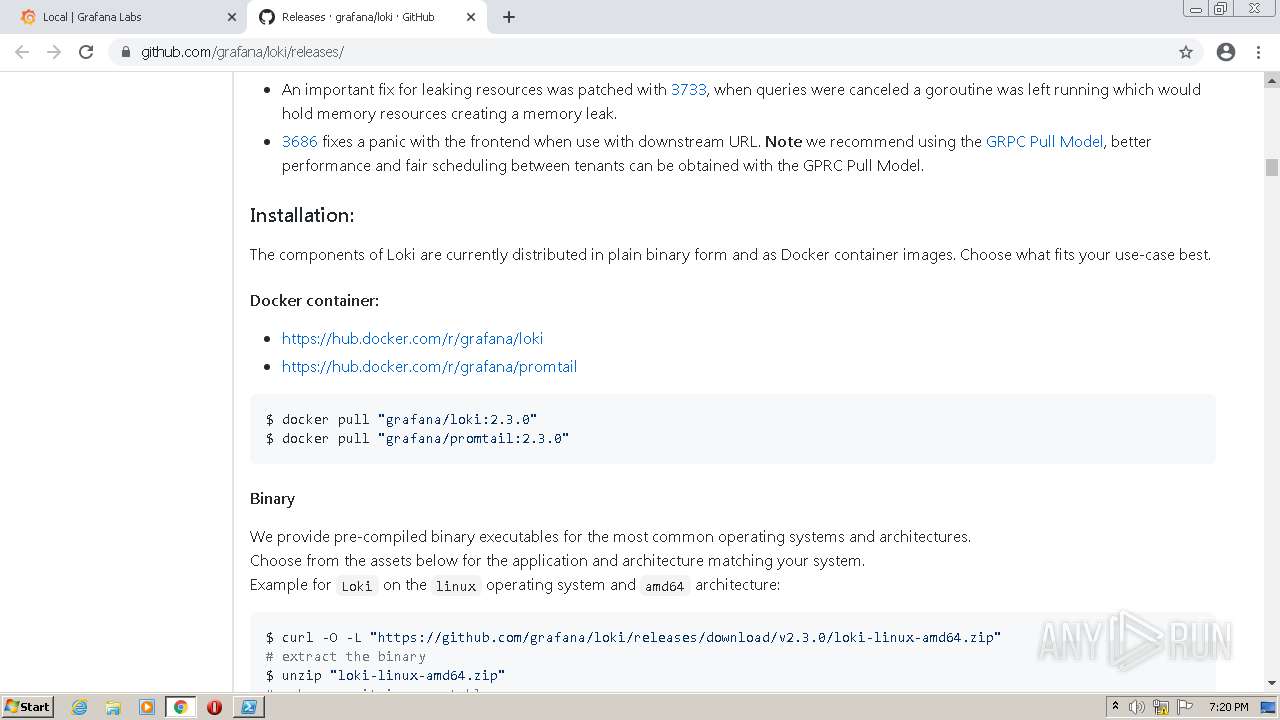Open the blue taskbar application icon
The width and height of the screenshot is (1280, 720).
[248, 707]
